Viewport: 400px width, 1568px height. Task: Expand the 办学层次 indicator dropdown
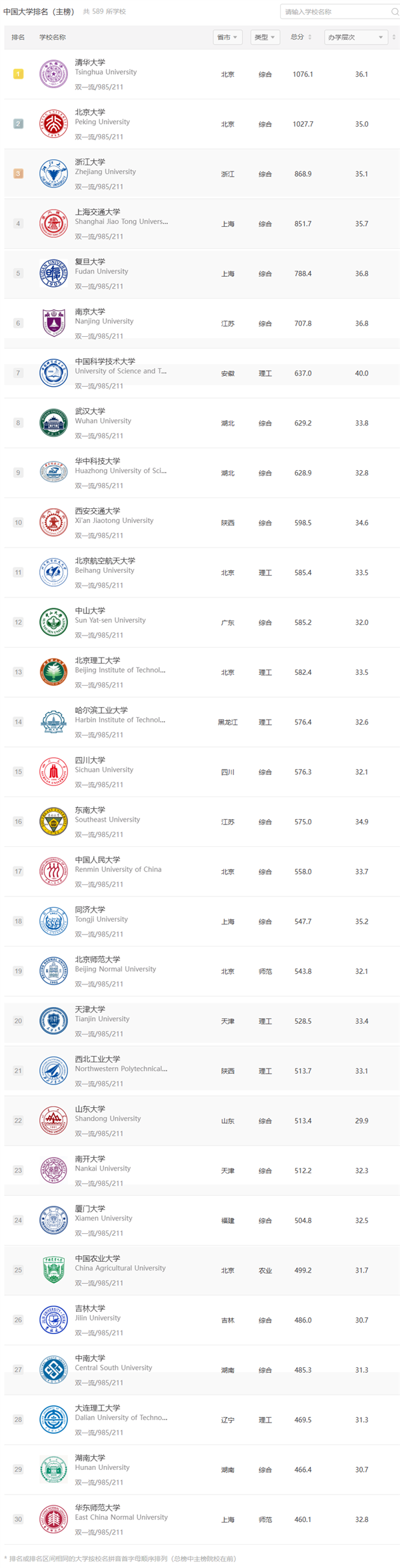point(355,37)
